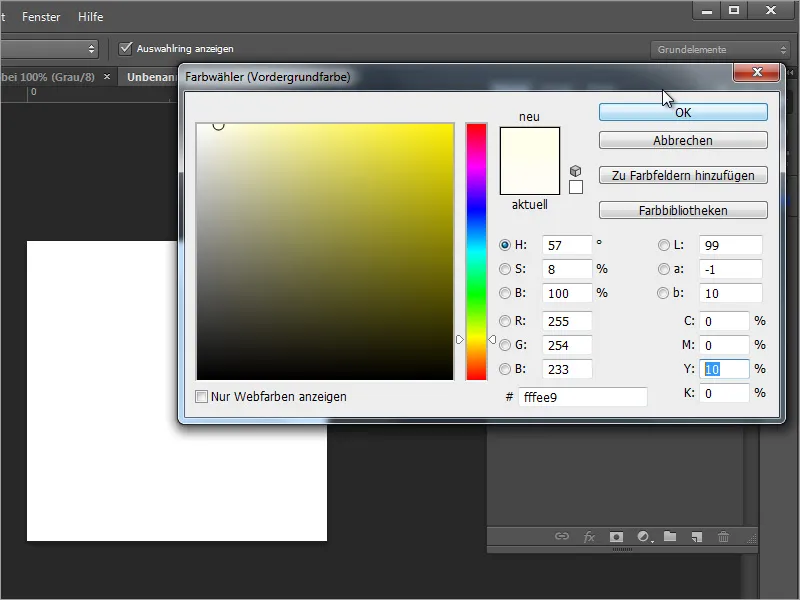
Task: Click the S saturation value field
Action: pos(567,269)
